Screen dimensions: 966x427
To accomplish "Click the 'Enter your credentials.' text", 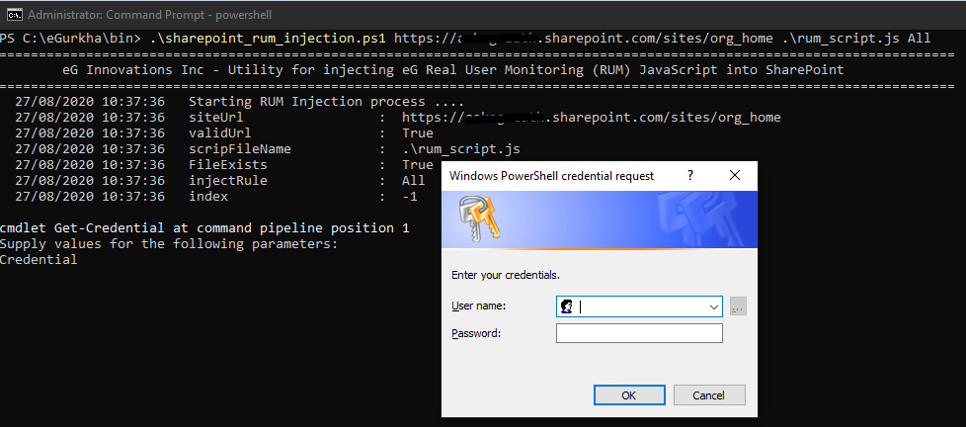I will (506, 275).
